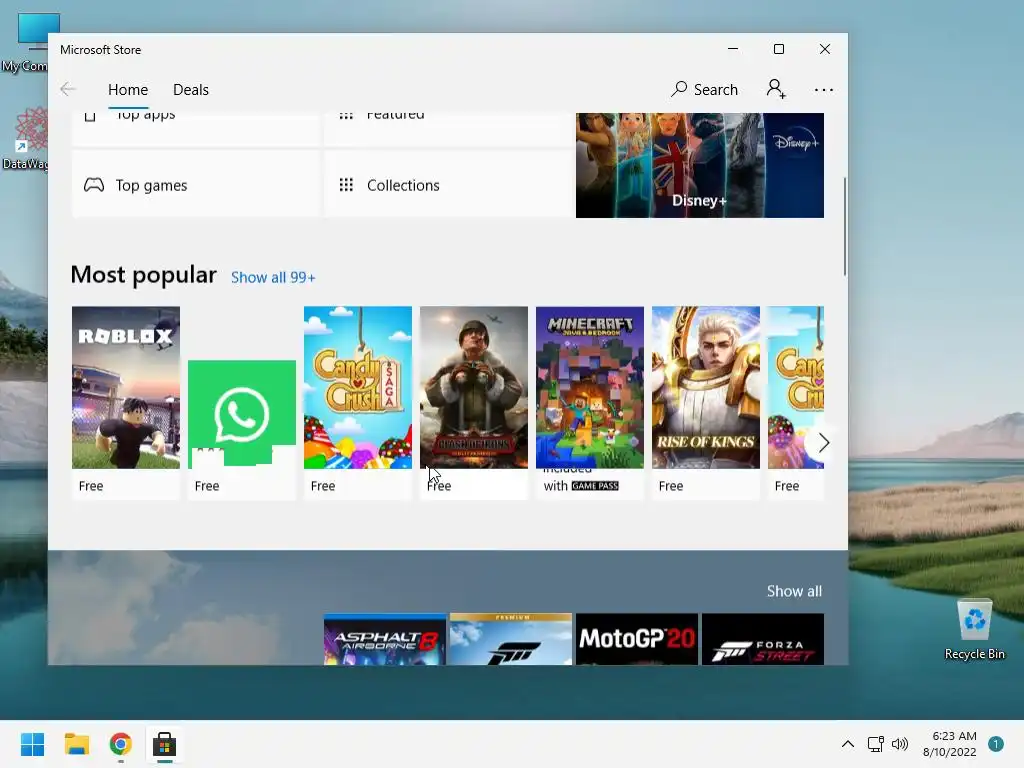Open the soldier war game tile
This screenshot has width=1024, height=768.
tap(473, 402)
